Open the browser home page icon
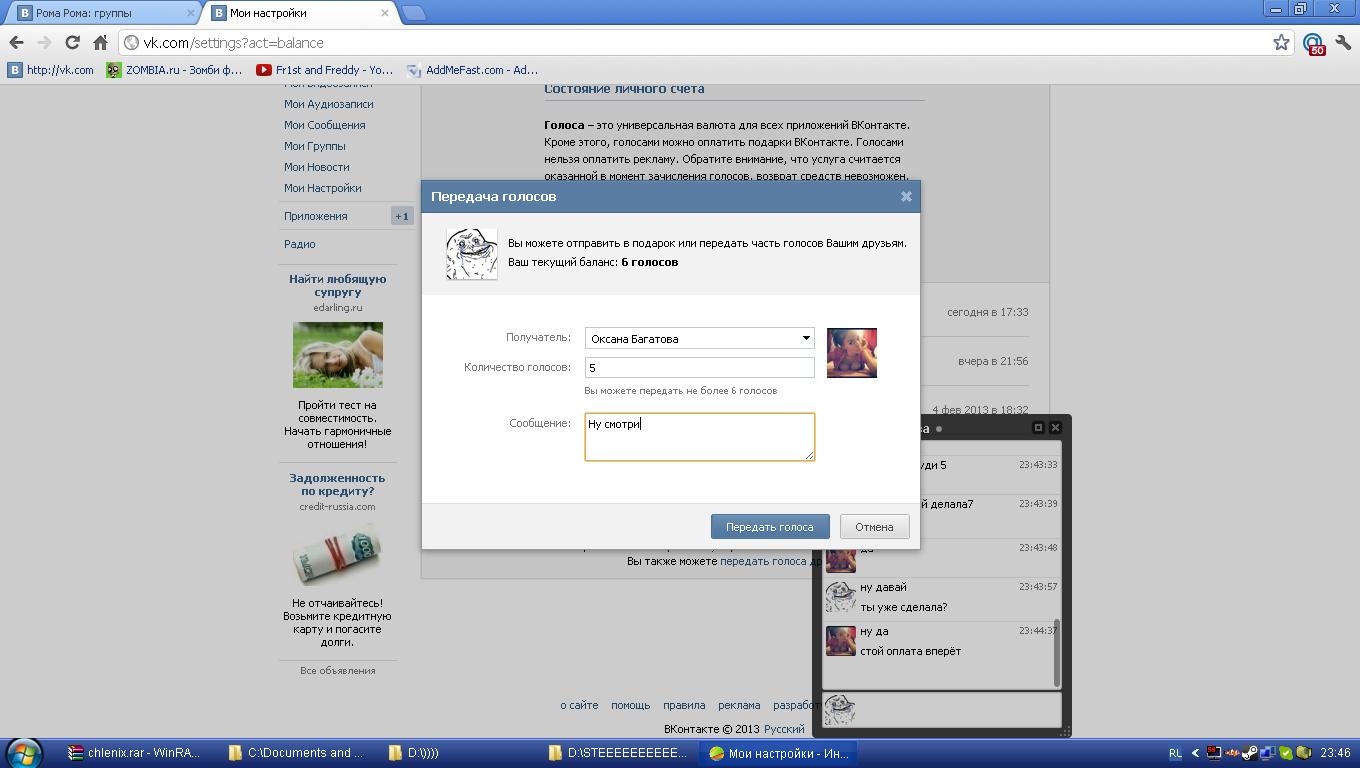This screenshot has width=1360, height=768. coord(100,43)
